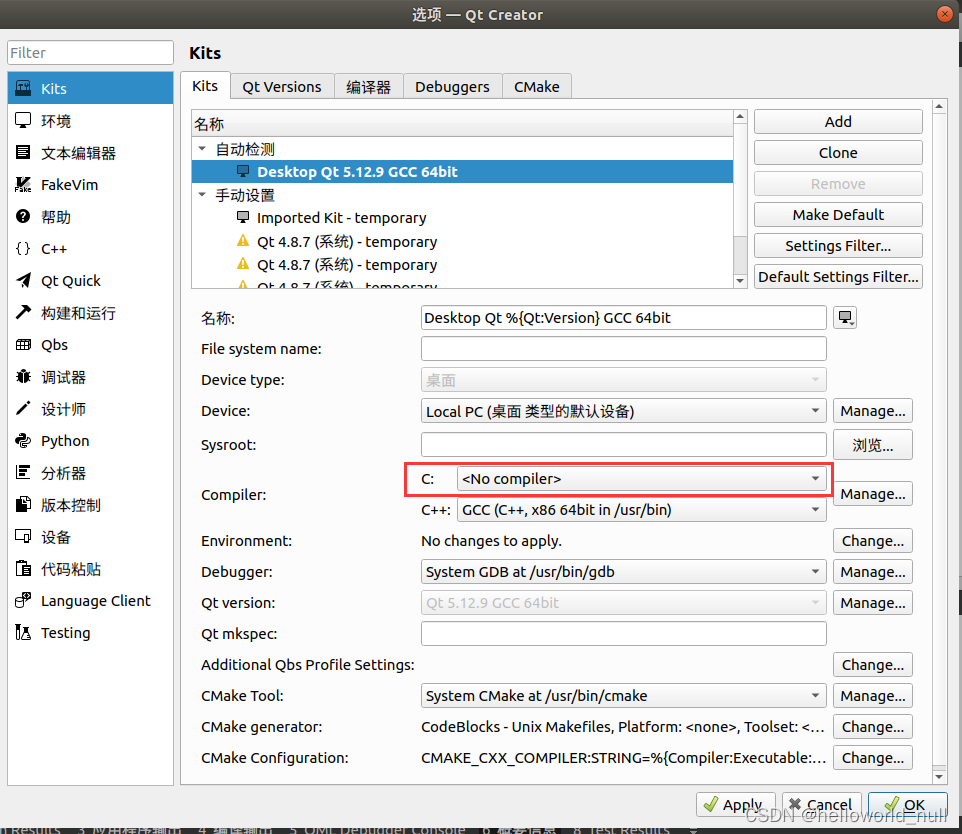
Task: Click the File system name field
Action: click(x=623, y=349)
